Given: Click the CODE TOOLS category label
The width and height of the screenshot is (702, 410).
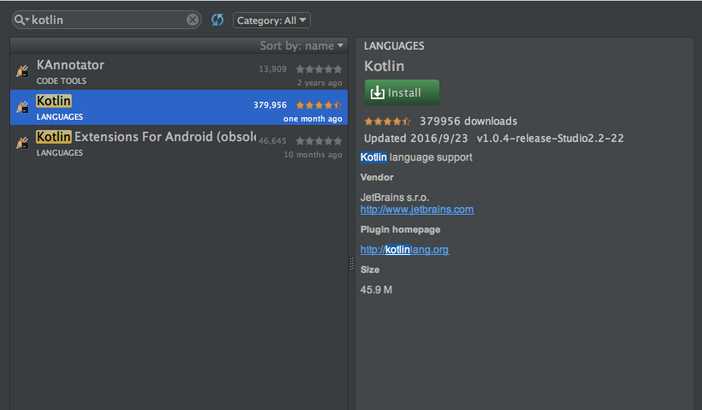Looking at the screenshot, I should pyautogui.click(x=61, y=81).
